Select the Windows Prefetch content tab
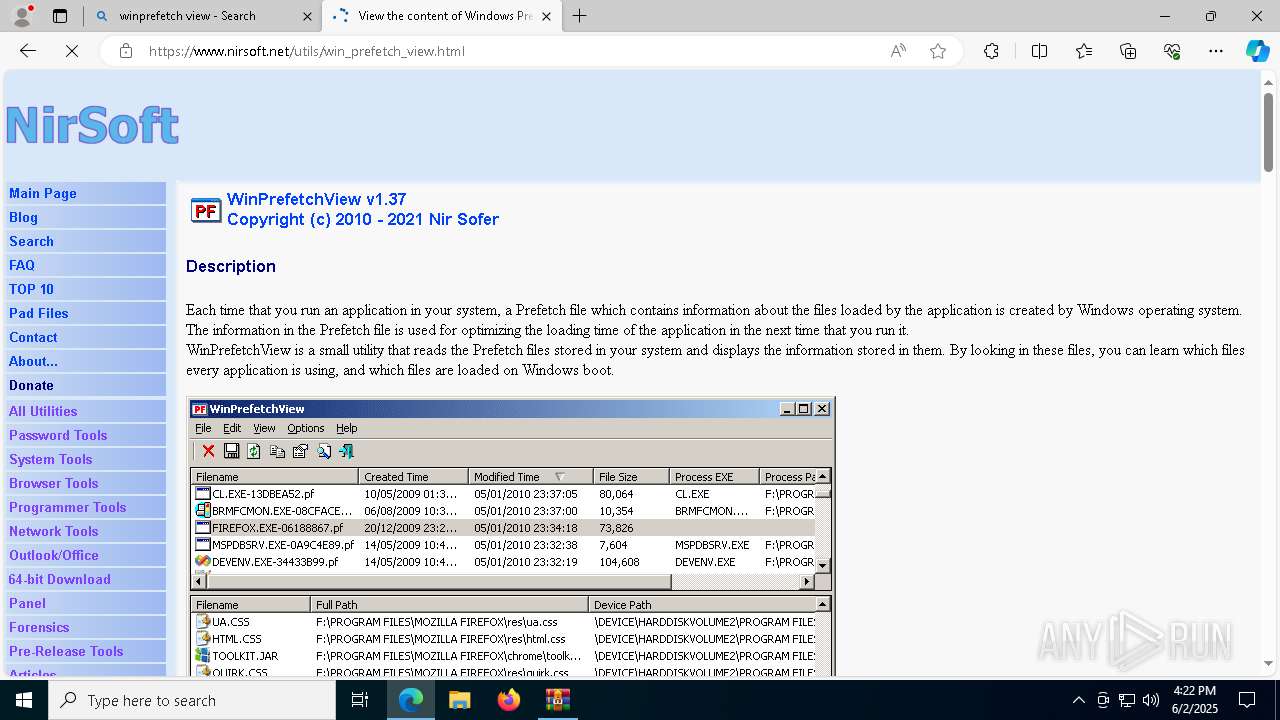 444,16
